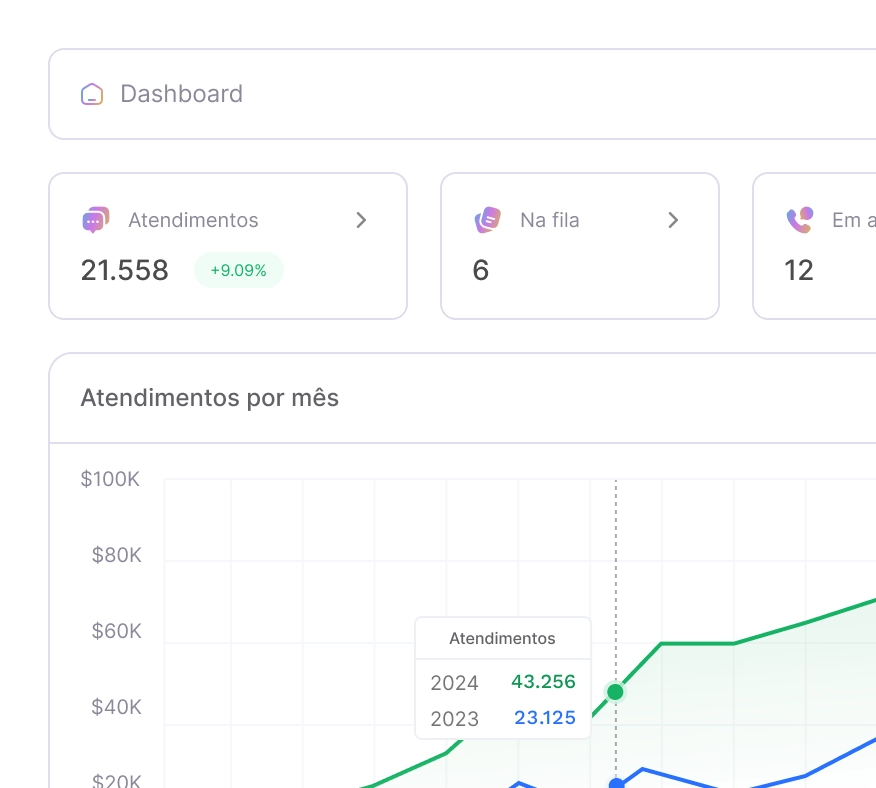
Task: Click the blue 2023 data point
Action: pyautogui.click(x=616, y=783)
